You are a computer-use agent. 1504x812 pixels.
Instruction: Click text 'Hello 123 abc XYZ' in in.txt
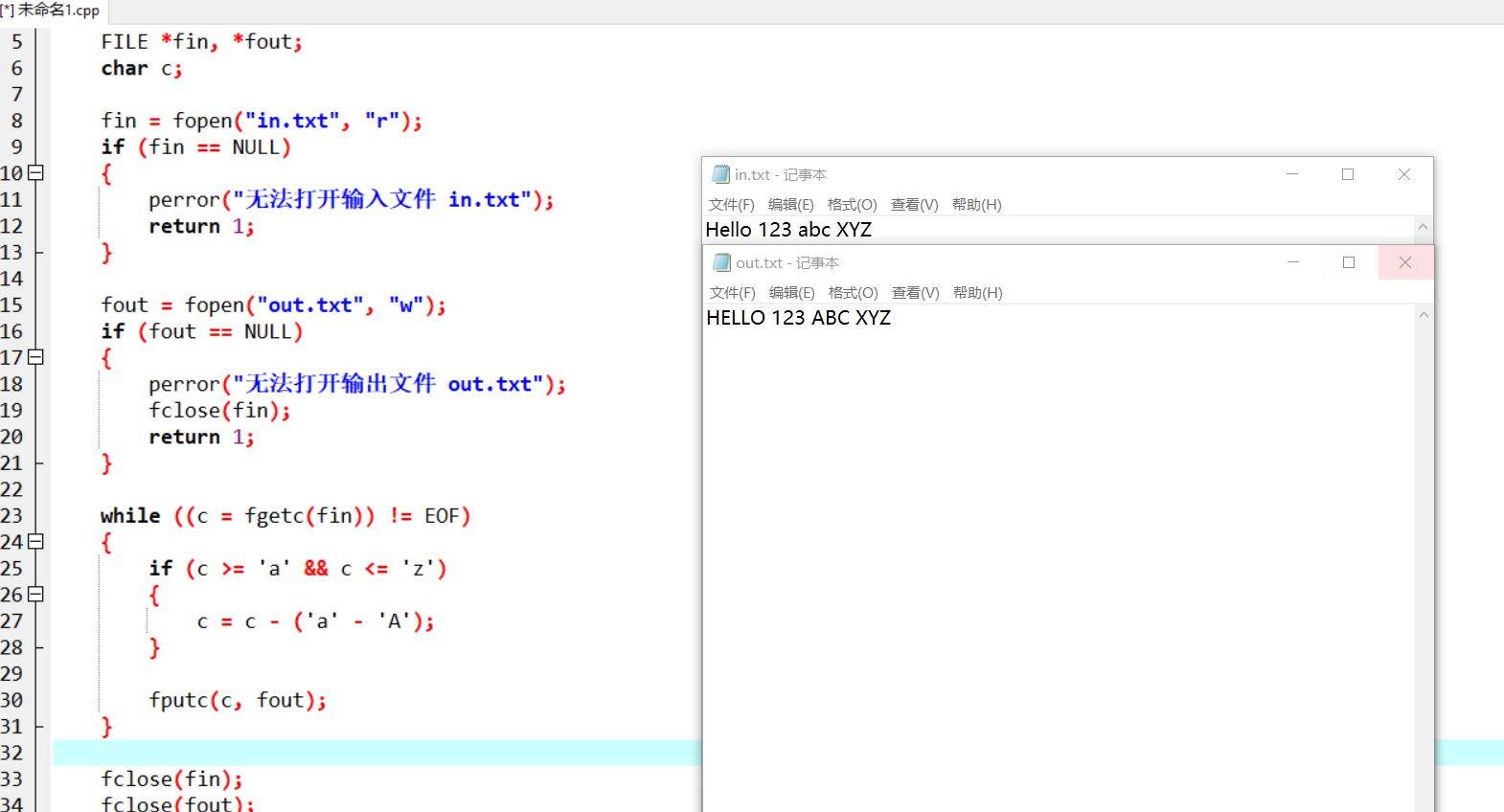788,230
